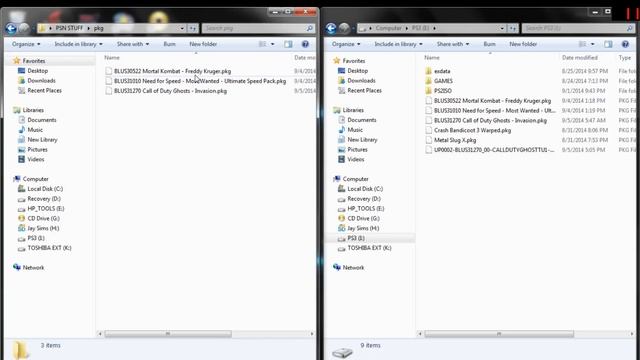Change view icon in right window toolbar

[582, 44]
